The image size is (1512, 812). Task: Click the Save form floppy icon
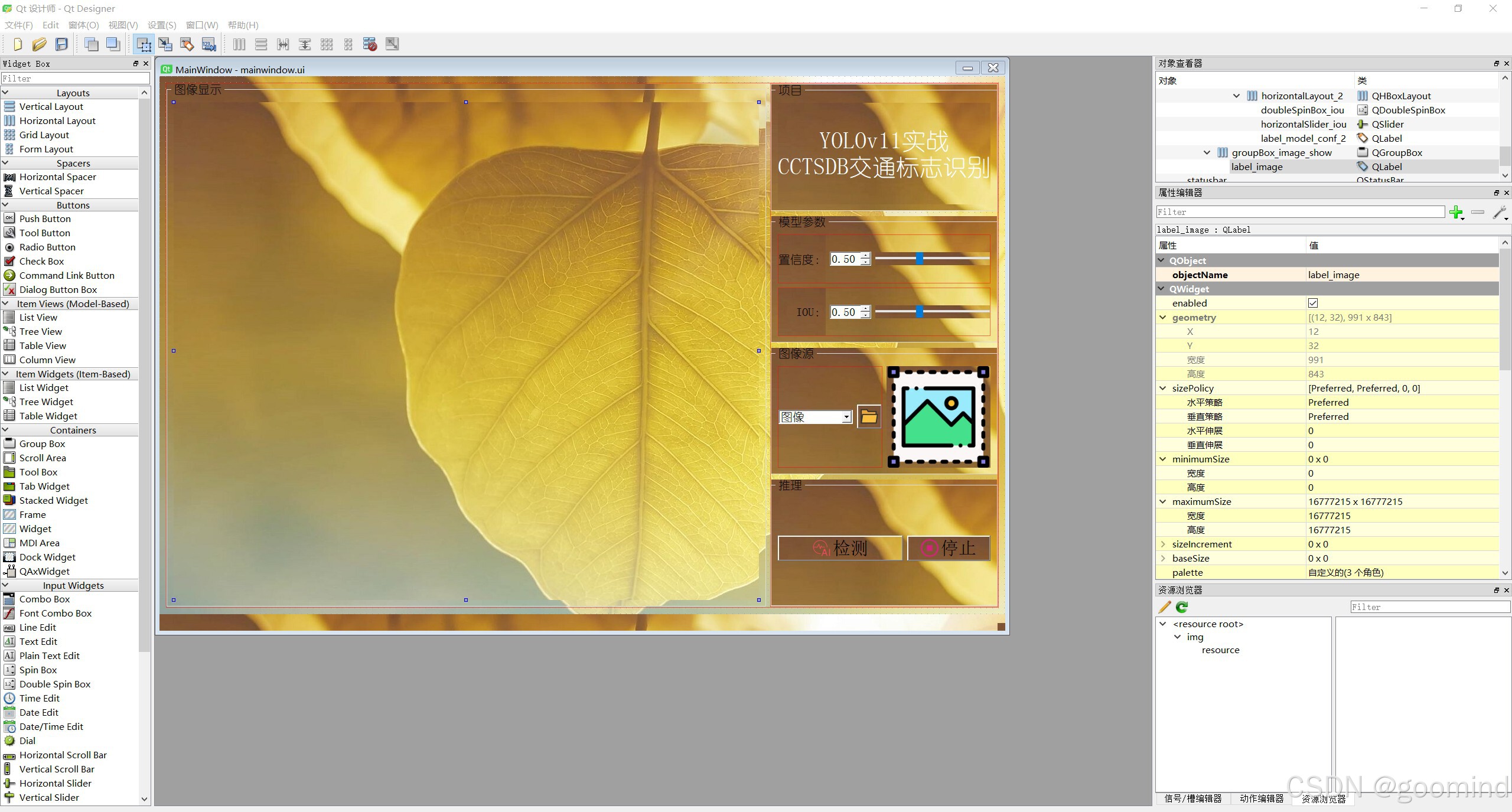point(61,44)
